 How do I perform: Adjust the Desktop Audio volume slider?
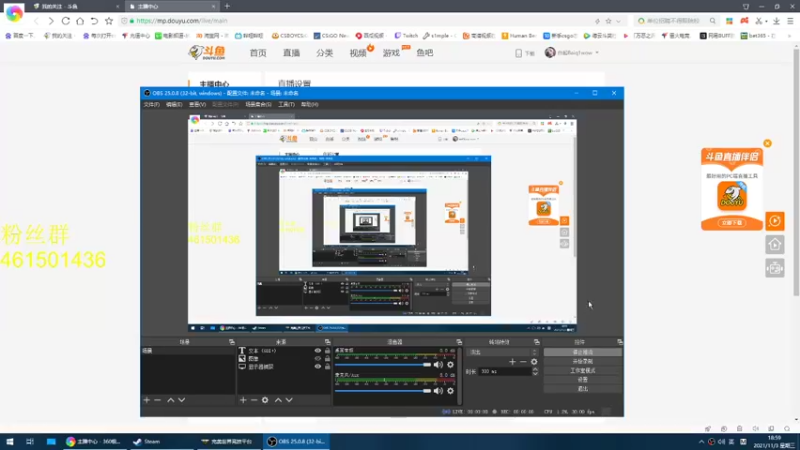(x=383, y=365)
